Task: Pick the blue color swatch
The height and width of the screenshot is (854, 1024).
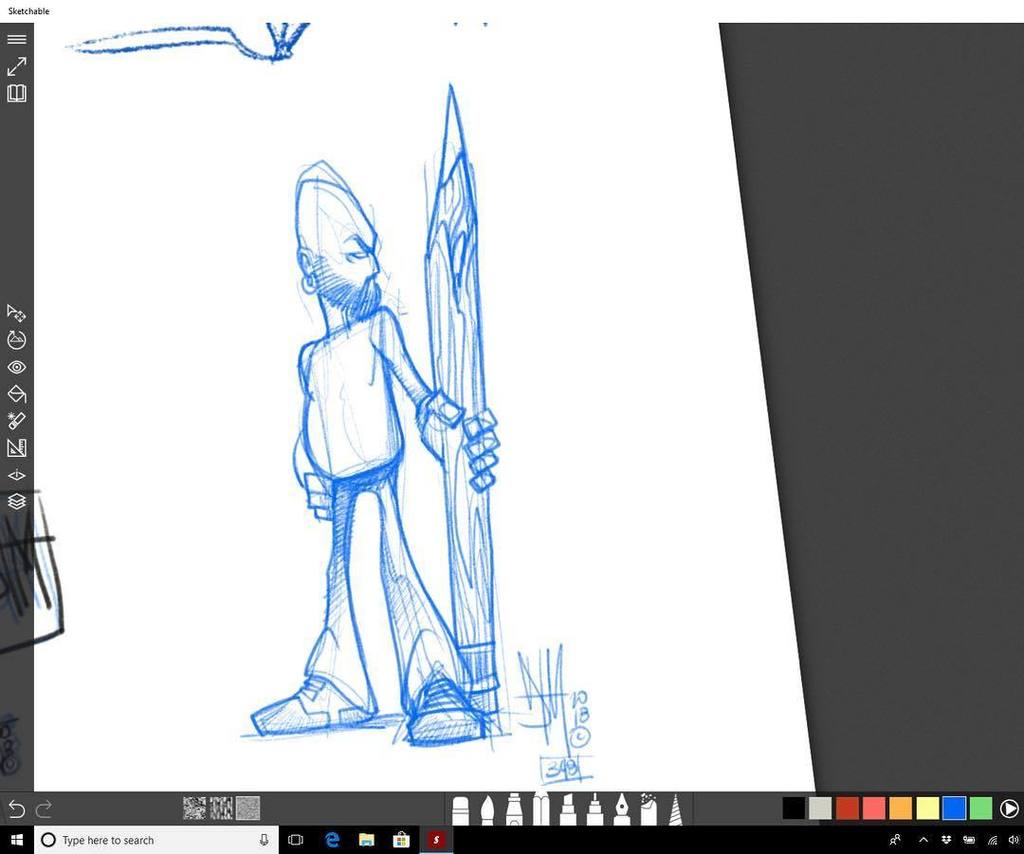Action: click(x=954, y=808)
